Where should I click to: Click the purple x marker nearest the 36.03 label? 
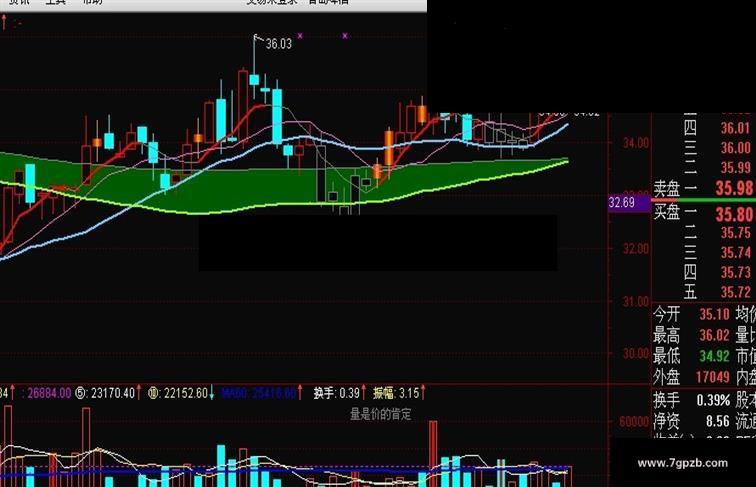(300, 36)
